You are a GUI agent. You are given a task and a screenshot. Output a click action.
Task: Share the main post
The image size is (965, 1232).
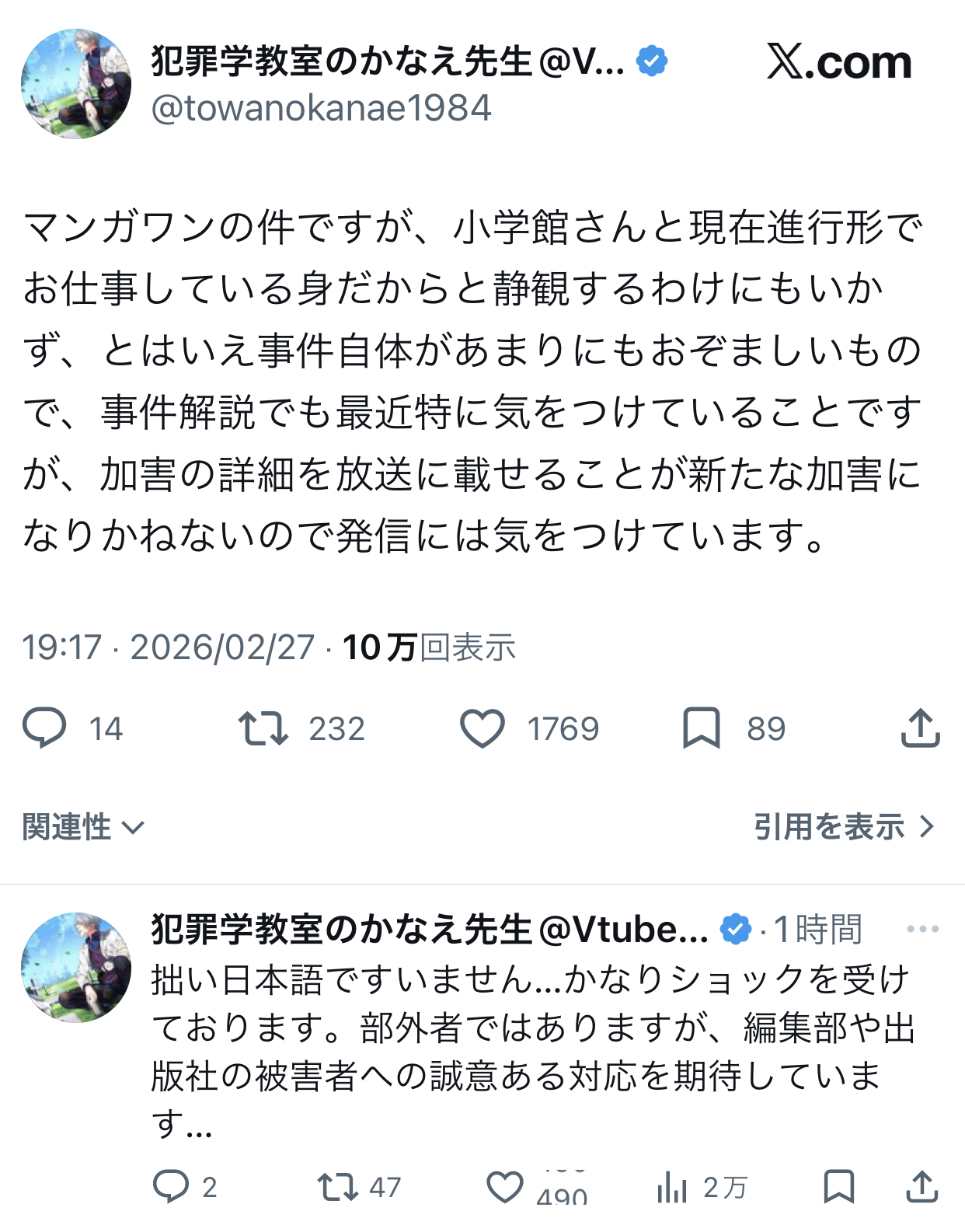point(921,728)
